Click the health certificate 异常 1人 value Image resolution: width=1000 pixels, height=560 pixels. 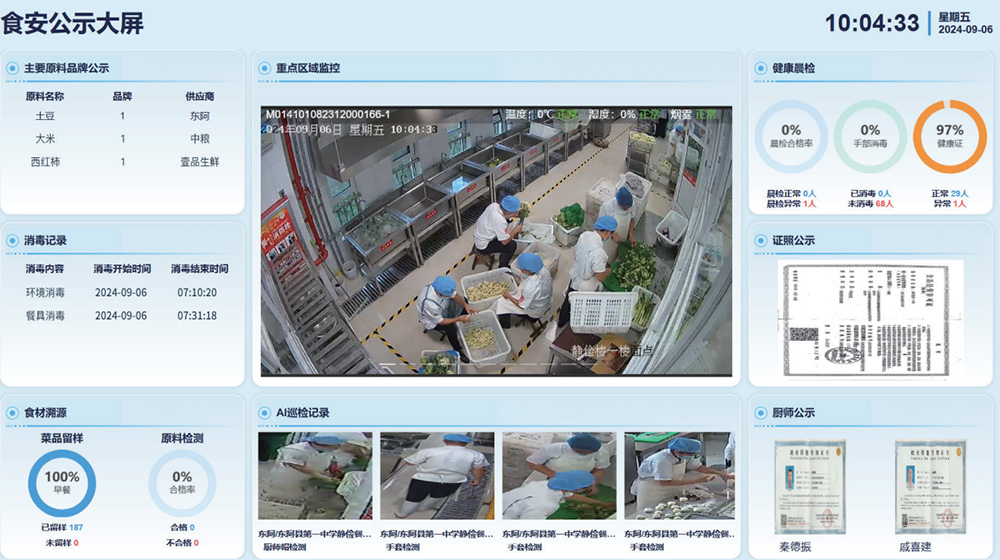pos(950,204)
